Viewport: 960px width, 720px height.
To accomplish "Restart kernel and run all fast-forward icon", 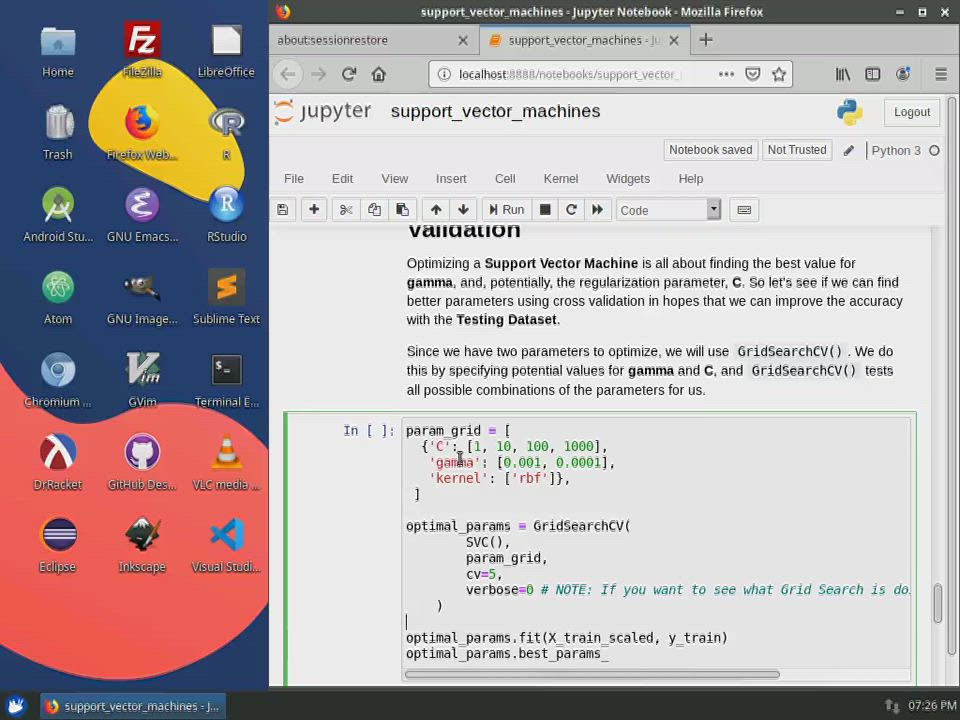I will tap(598, 210).
